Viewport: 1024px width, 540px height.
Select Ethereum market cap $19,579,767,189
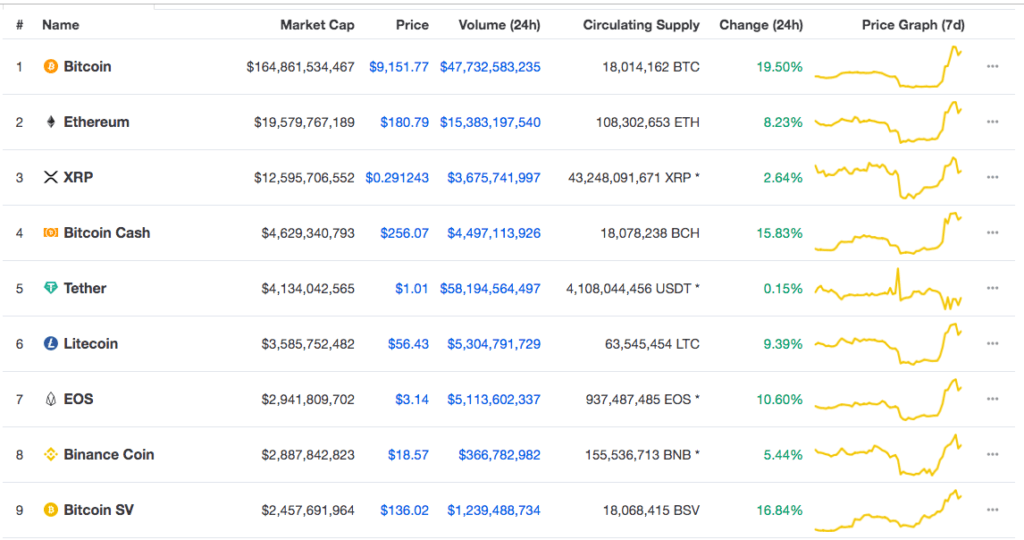click(x=304, y=122)
